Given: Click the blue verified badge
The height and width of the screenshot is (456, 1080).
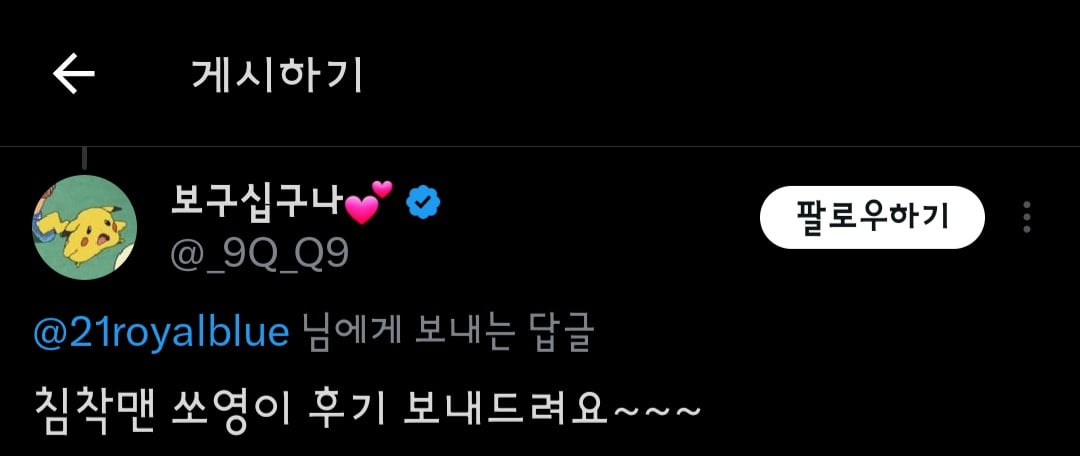Looking at the screenshot, I should tap(424, 204).
